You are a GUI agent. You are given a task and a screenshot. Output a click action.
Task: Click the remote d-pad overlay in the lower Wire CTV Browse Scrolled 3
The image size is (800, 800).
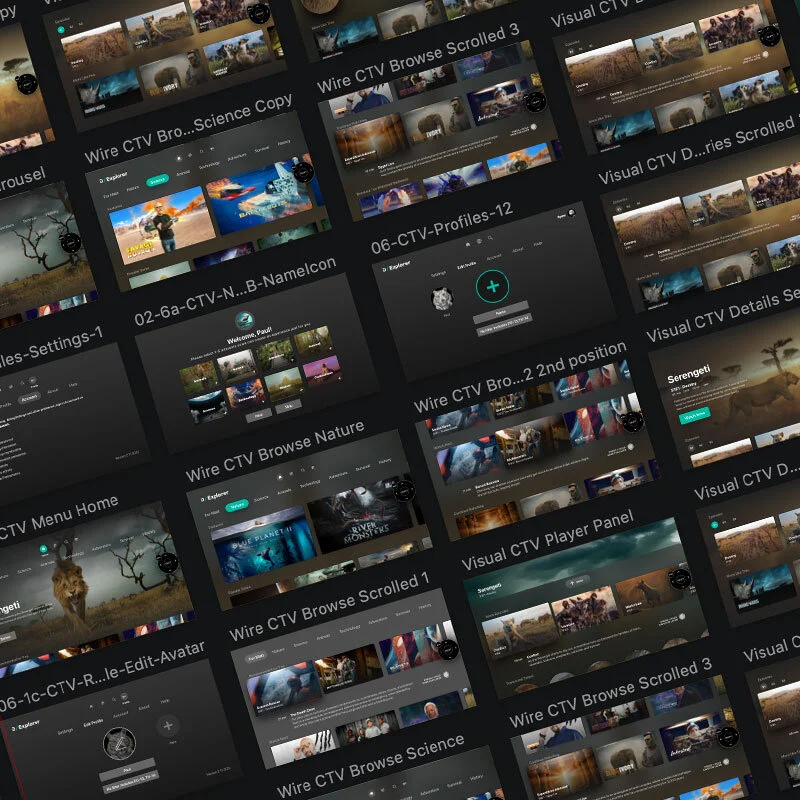coord(728,737)
